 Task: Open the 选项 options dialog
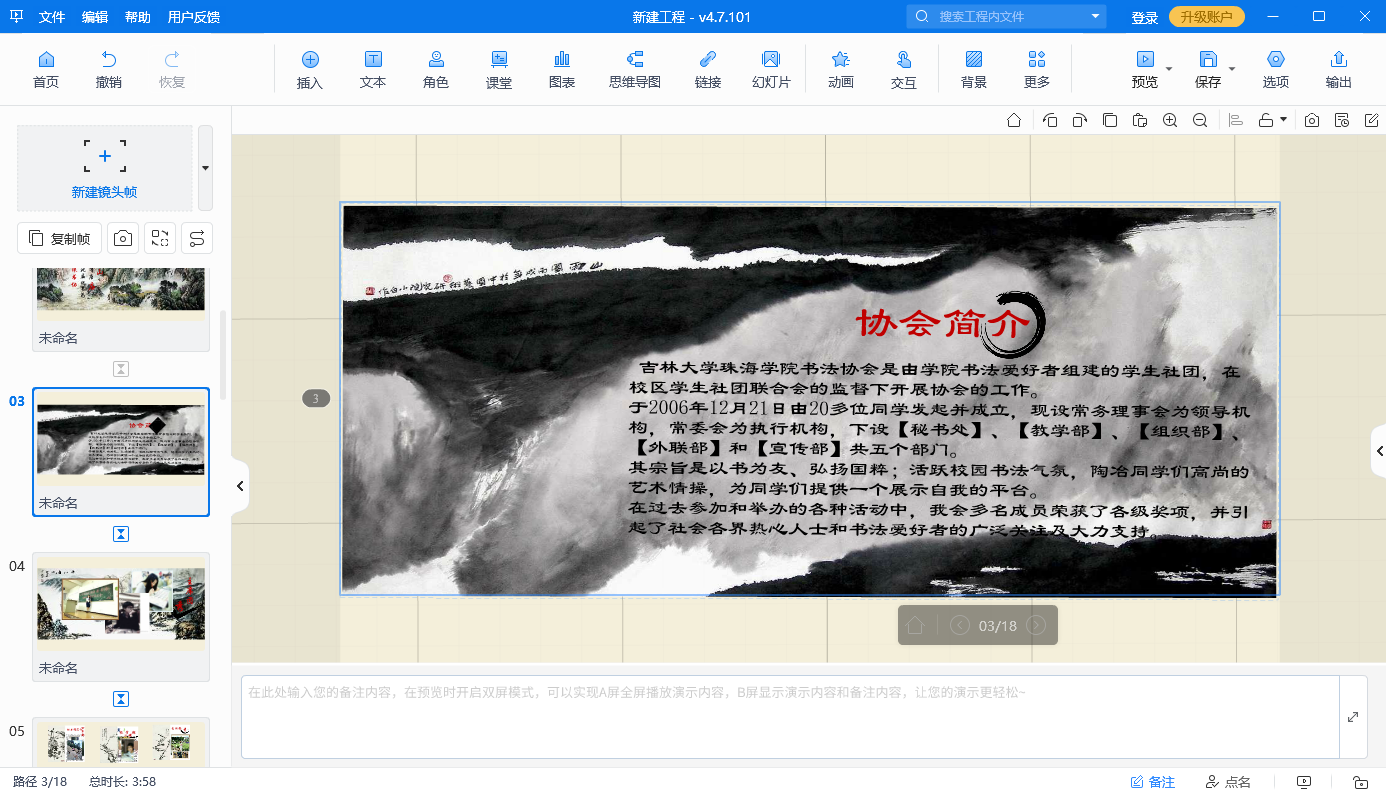coord(1276,70)
